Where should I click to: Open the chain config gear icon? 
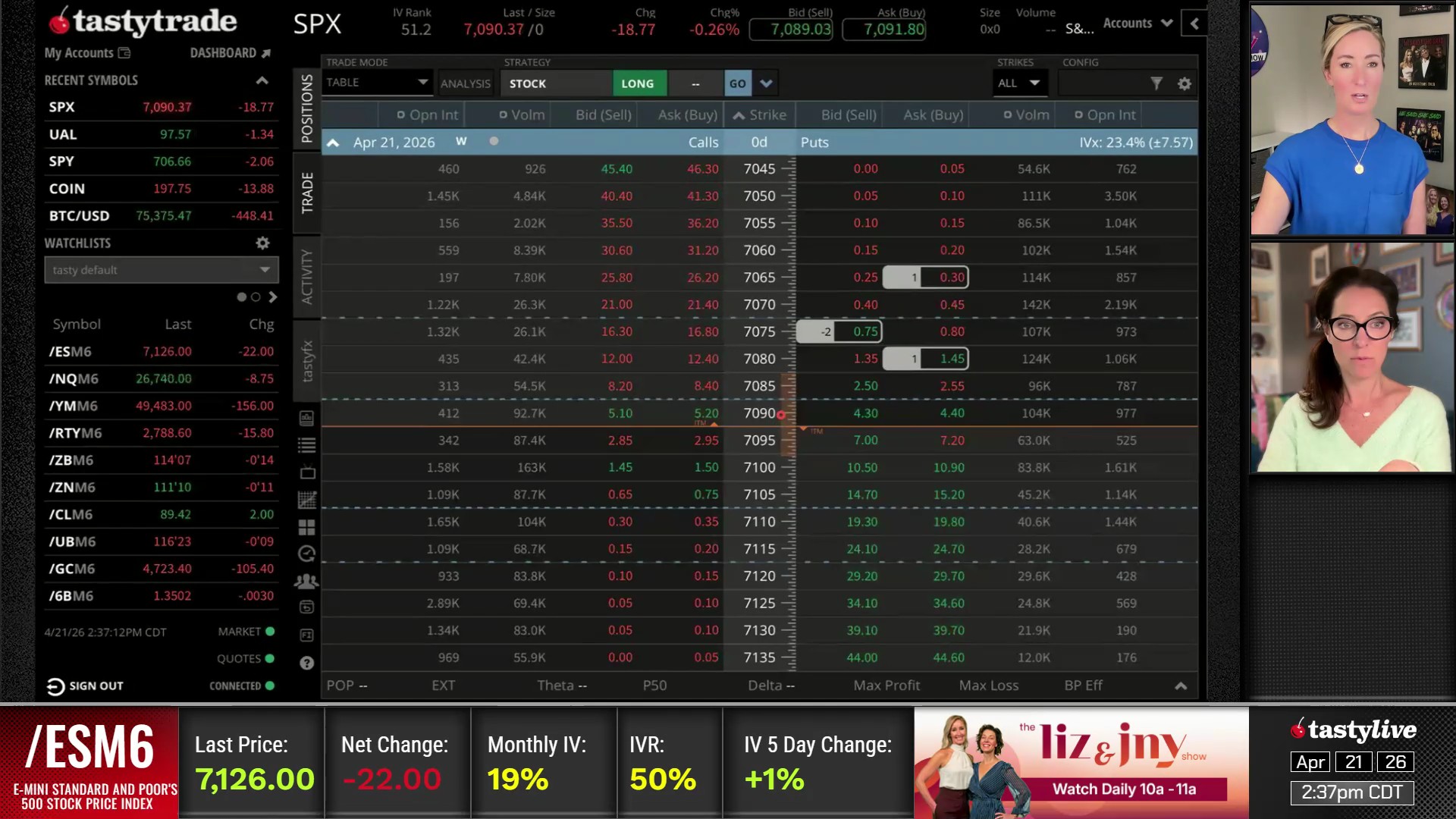[1185, 83]
